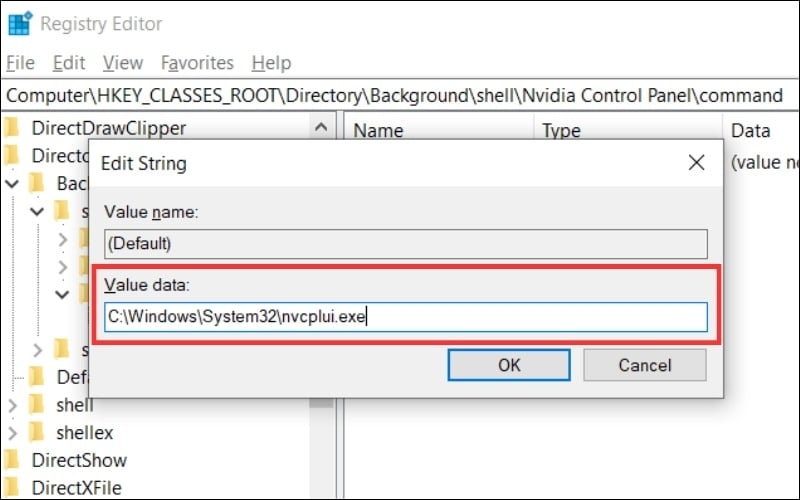The image size is (800, 500).
Task: Click the registry path address bar
Action: point(400,95)
